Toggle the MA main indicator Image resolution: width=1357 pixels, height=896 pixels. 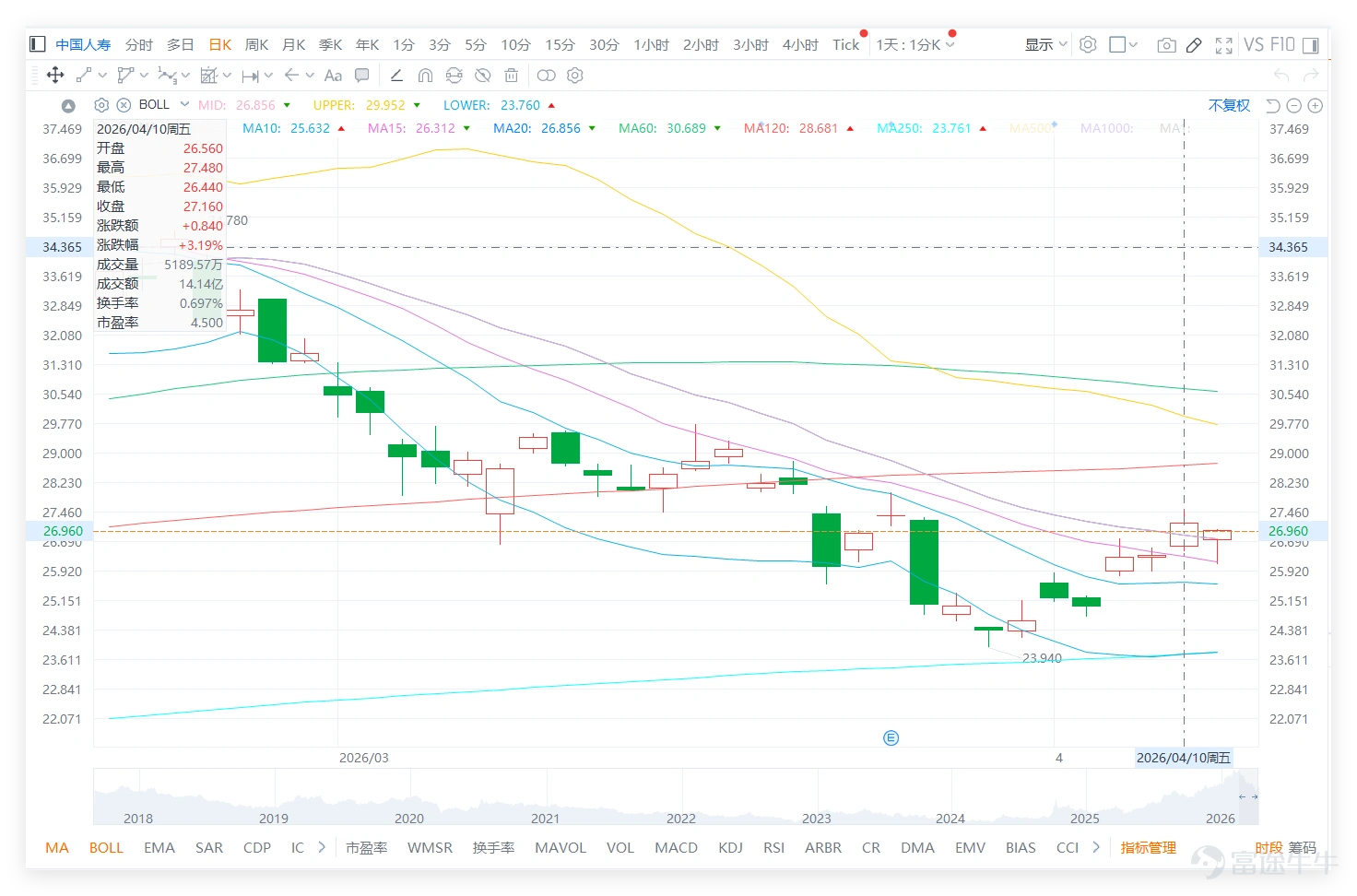pyautogui.click(x=57, y=847)
